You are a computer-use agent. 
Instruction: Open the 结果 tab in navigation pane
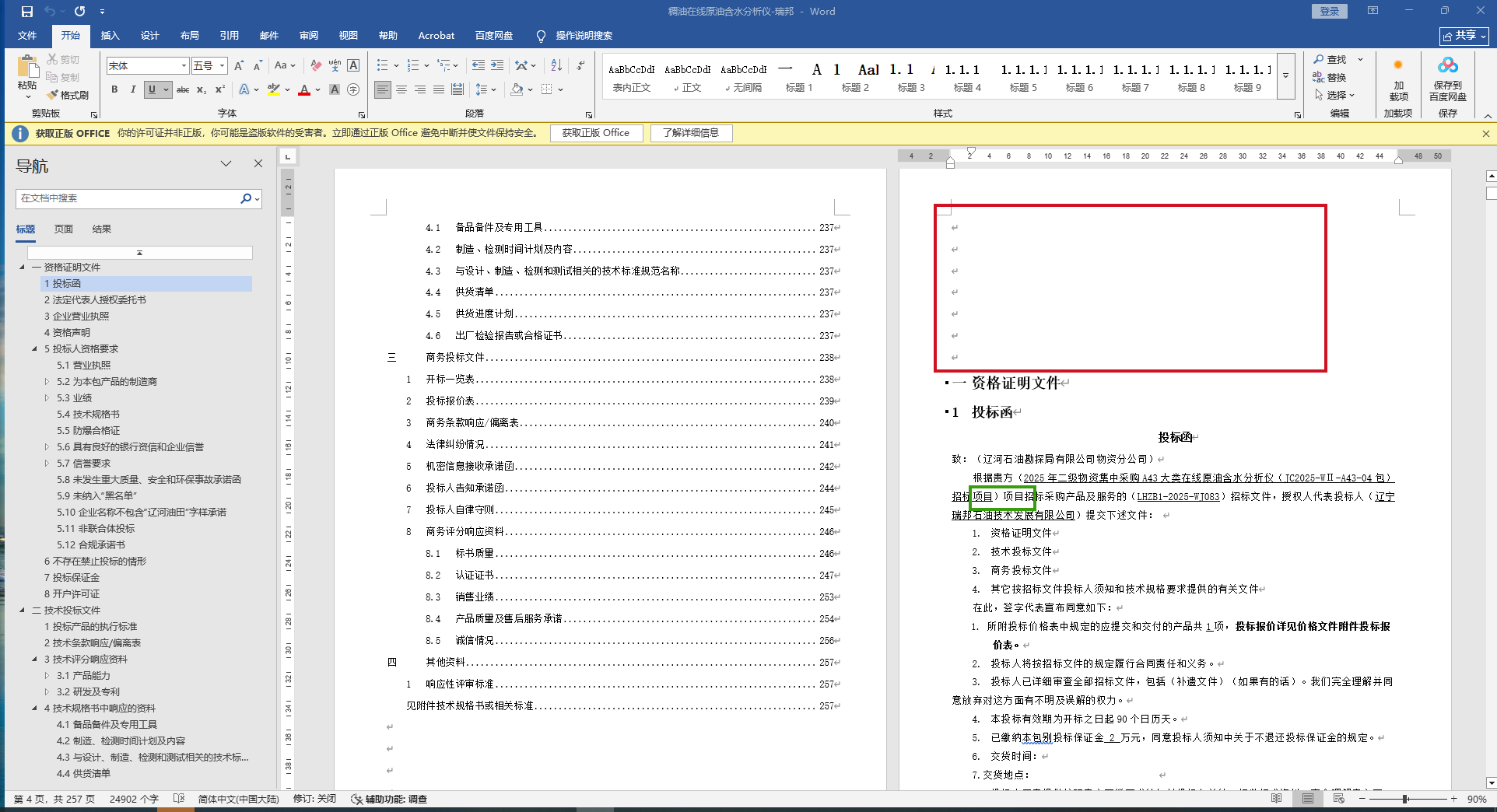click(x=102, y=229)
